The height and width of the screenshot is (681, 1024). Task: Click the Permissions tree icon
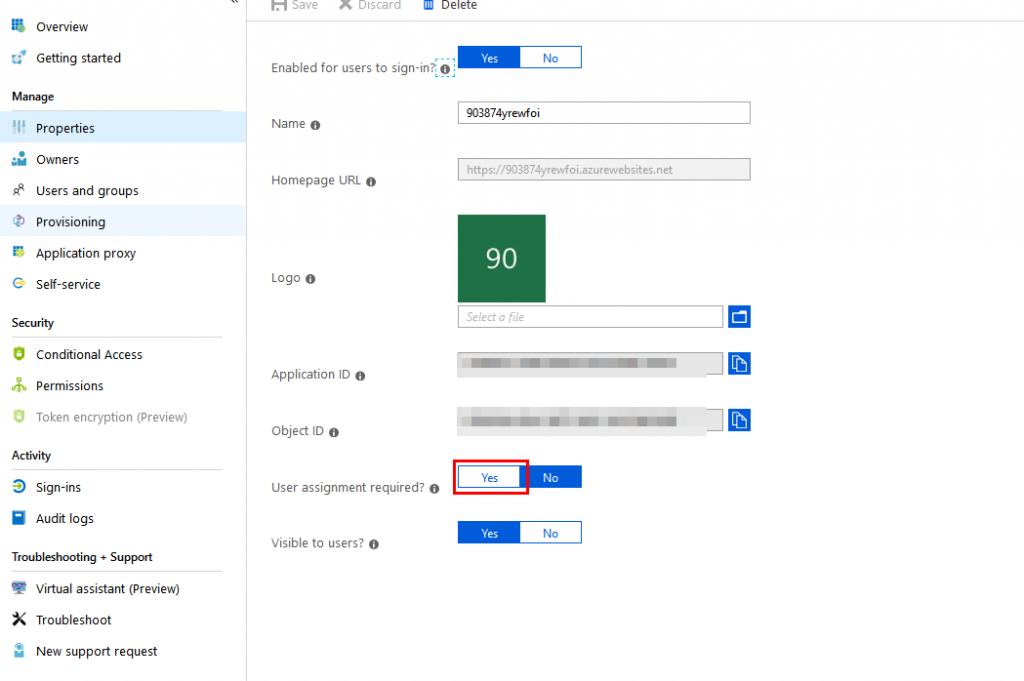tap(18, 385)
